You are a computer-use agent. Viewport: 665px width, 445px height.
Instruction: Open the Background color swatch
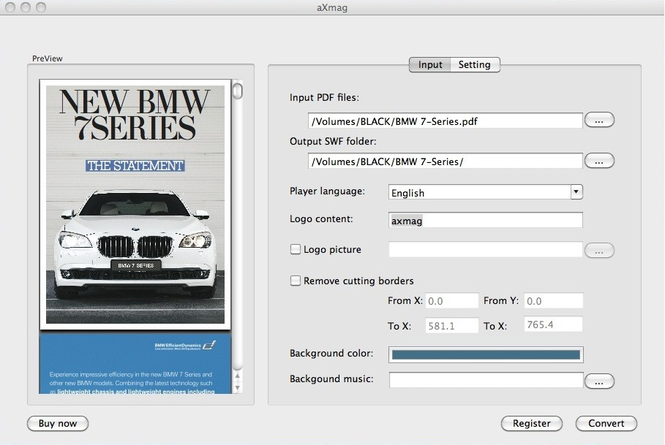(x=486, y=355)
